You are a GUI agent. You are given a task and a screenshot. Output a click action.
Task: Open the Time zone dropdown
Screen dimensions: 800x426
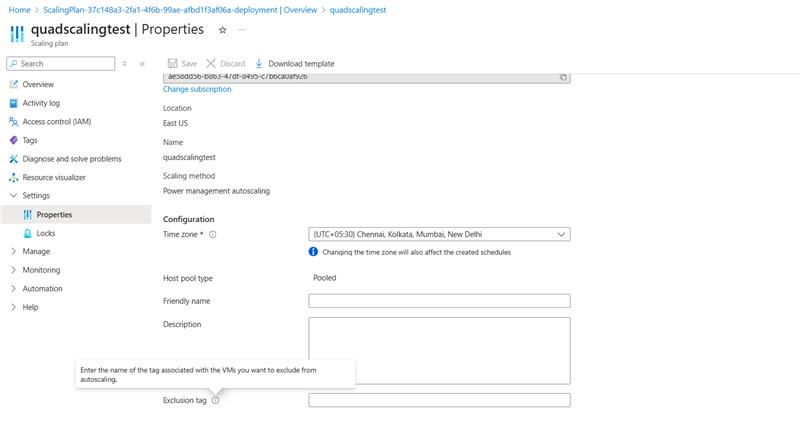pyautogui.click(x=439, y=234)
